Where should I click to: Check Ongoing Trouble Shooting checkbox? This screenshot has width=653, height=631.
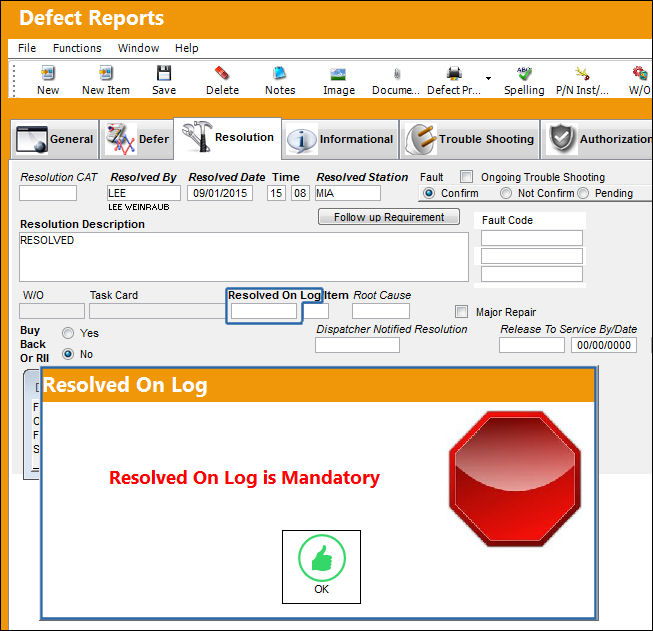click(x=466, y=177)
